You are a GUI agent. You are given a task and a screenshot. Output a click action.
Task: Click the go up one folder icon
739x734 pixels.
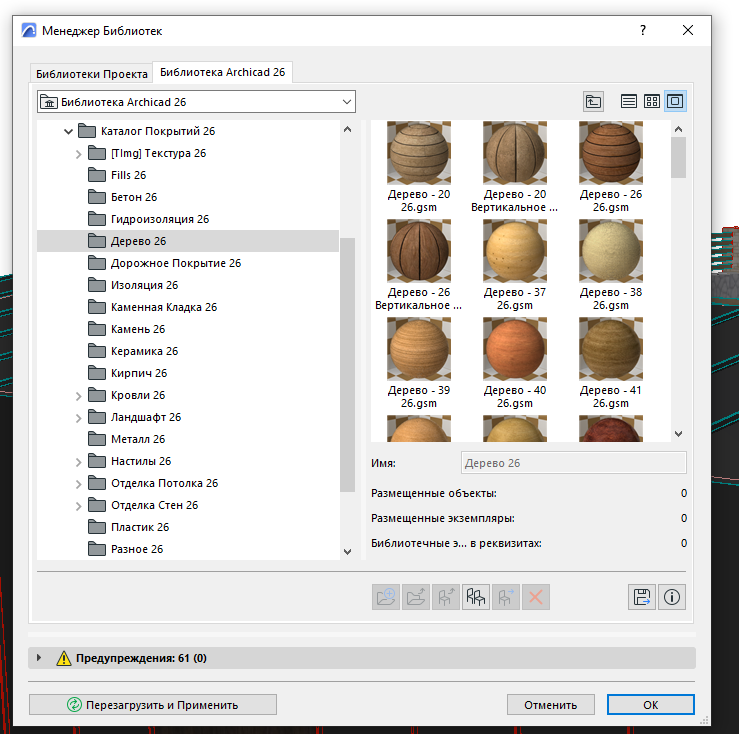[x=593, y=101]
